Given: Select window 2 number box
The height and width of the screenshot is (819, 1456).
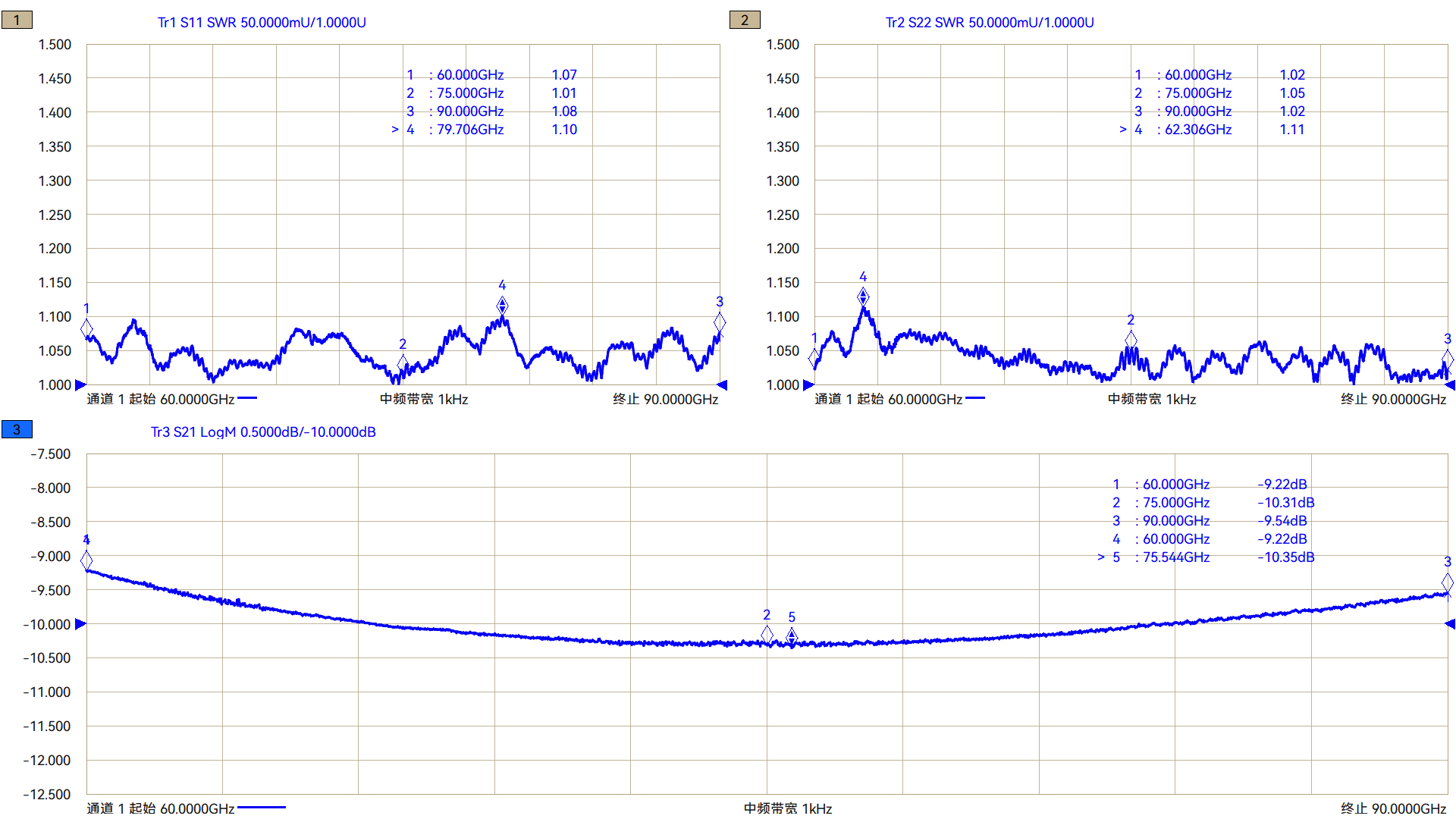Looking at the screenshot, I should (745, 20).
